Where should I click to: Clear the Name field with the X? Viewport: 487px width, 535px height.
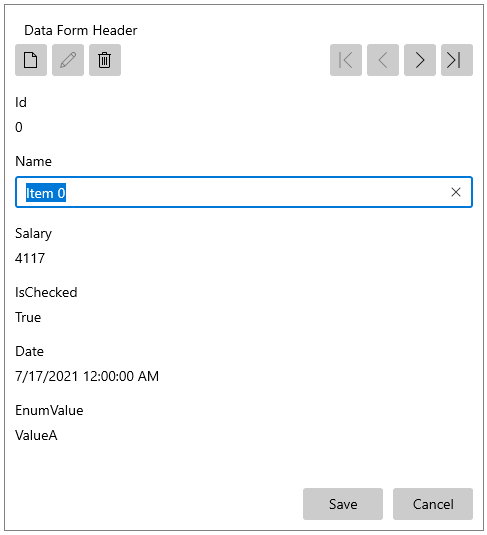click(456, 192)
